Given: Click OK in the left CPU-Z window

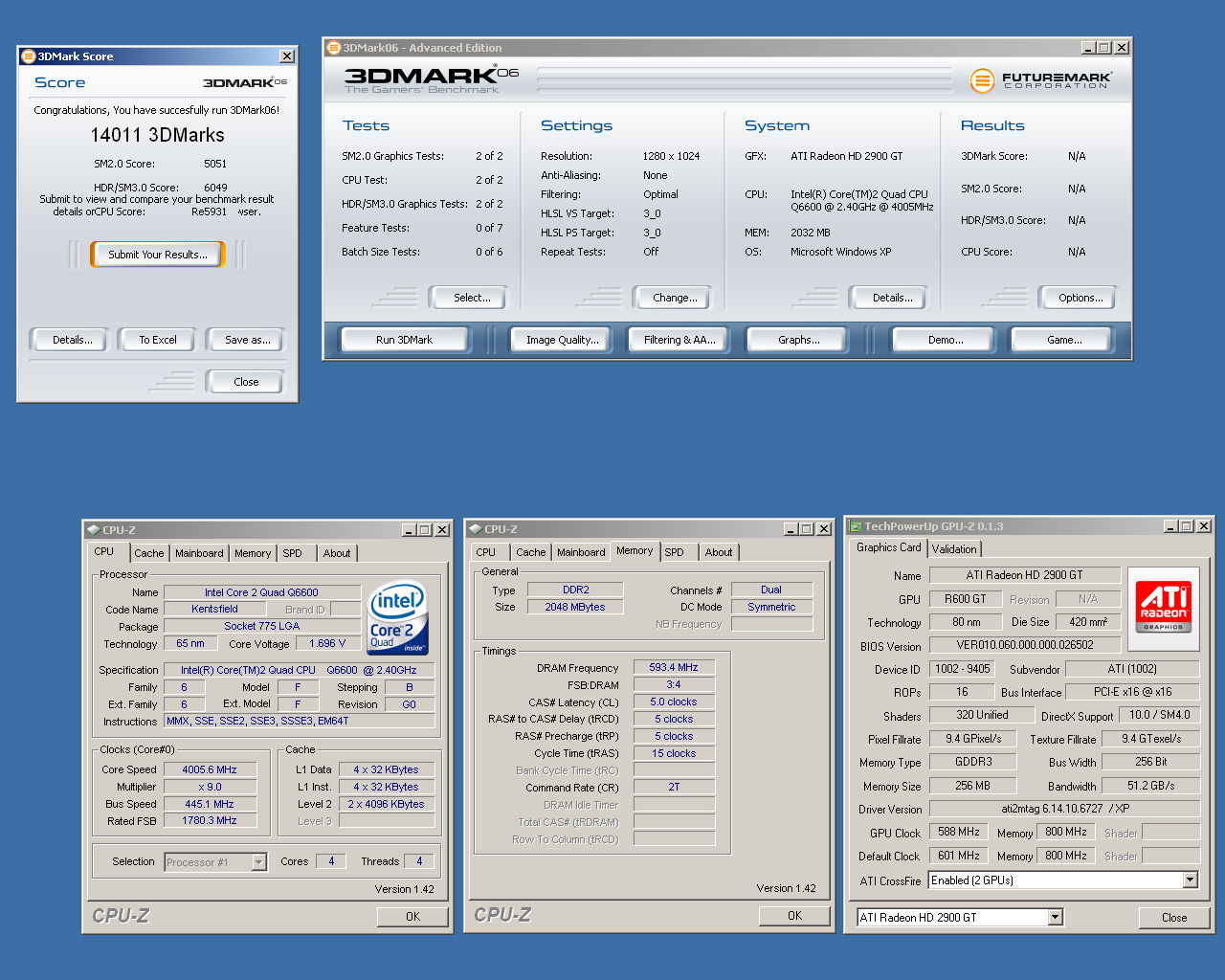Looking at the screenshot, I should [412, 917].
